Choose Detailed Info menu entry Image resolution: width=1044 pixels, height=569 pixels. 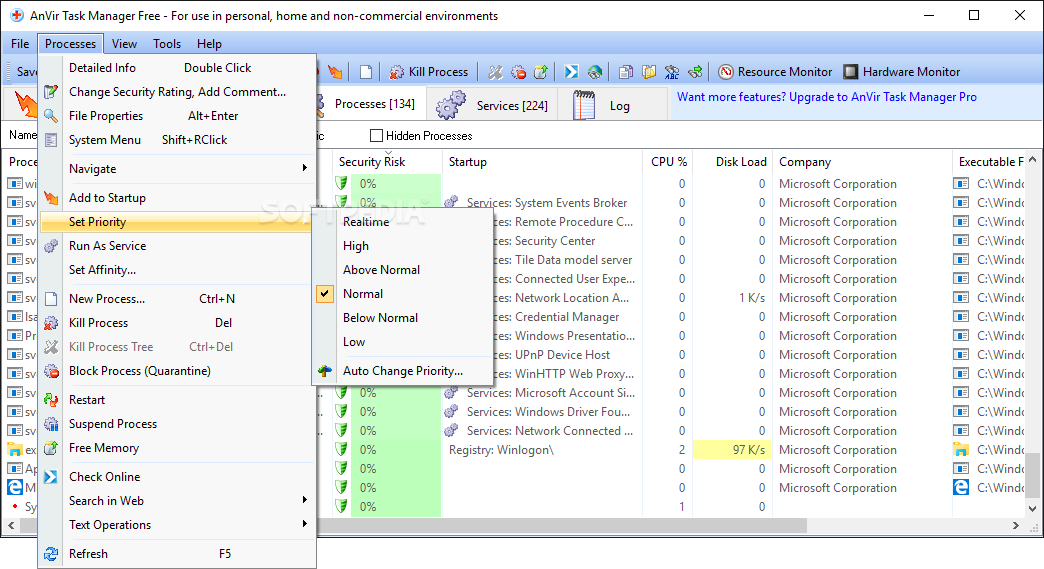pyautogui.click(x=177, y=68)
